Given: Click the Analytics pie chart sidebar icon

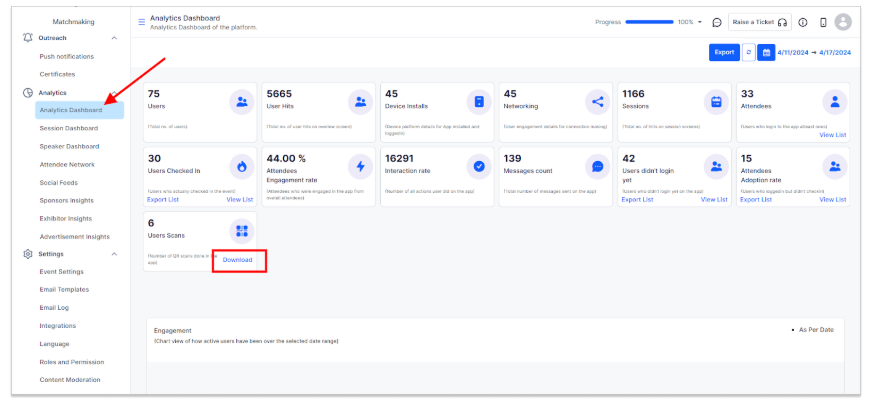Looking at the screenshot, I should 28,93.
